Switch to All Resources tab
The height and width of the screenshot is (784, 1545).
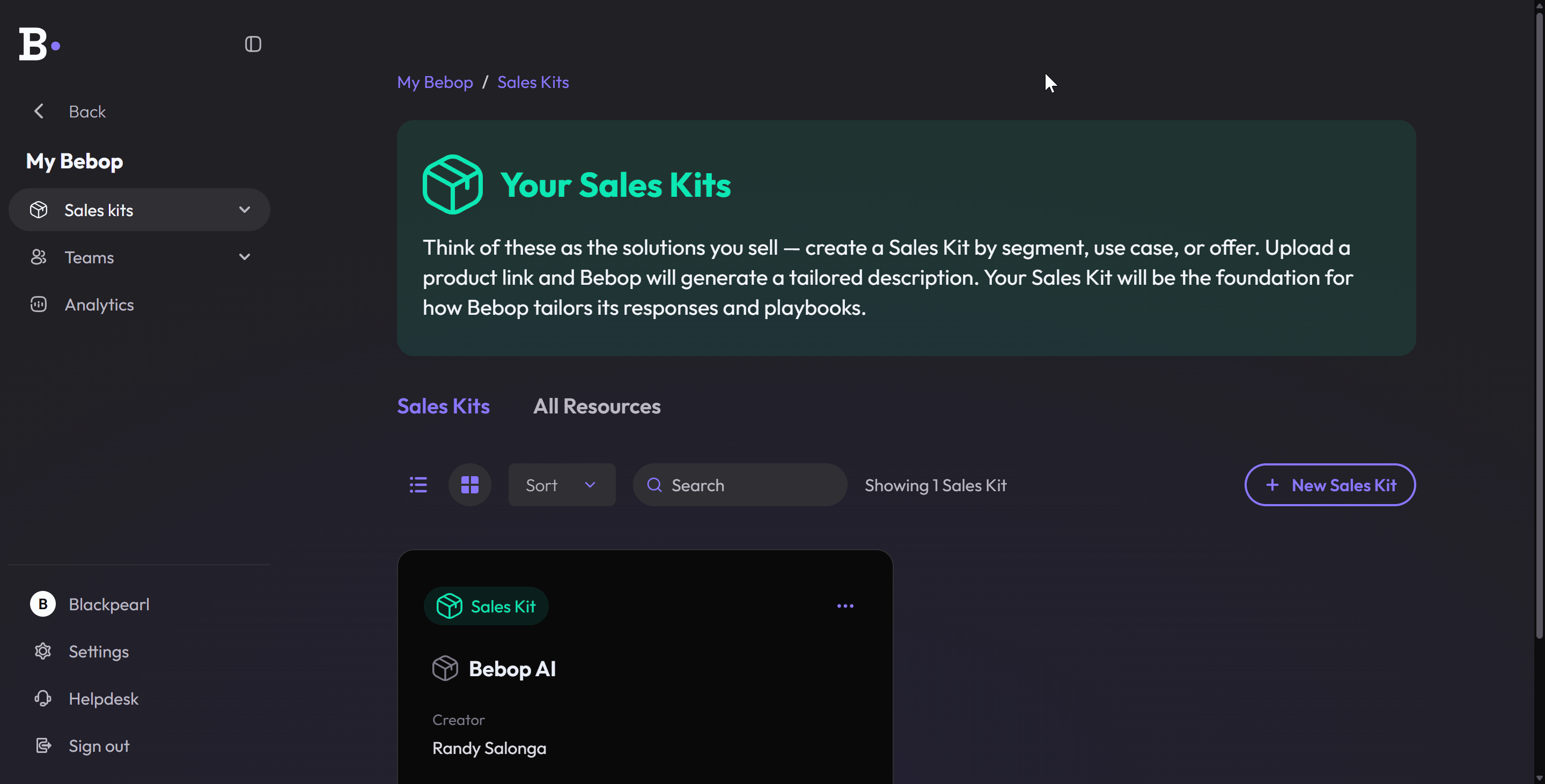coord(596,406)
